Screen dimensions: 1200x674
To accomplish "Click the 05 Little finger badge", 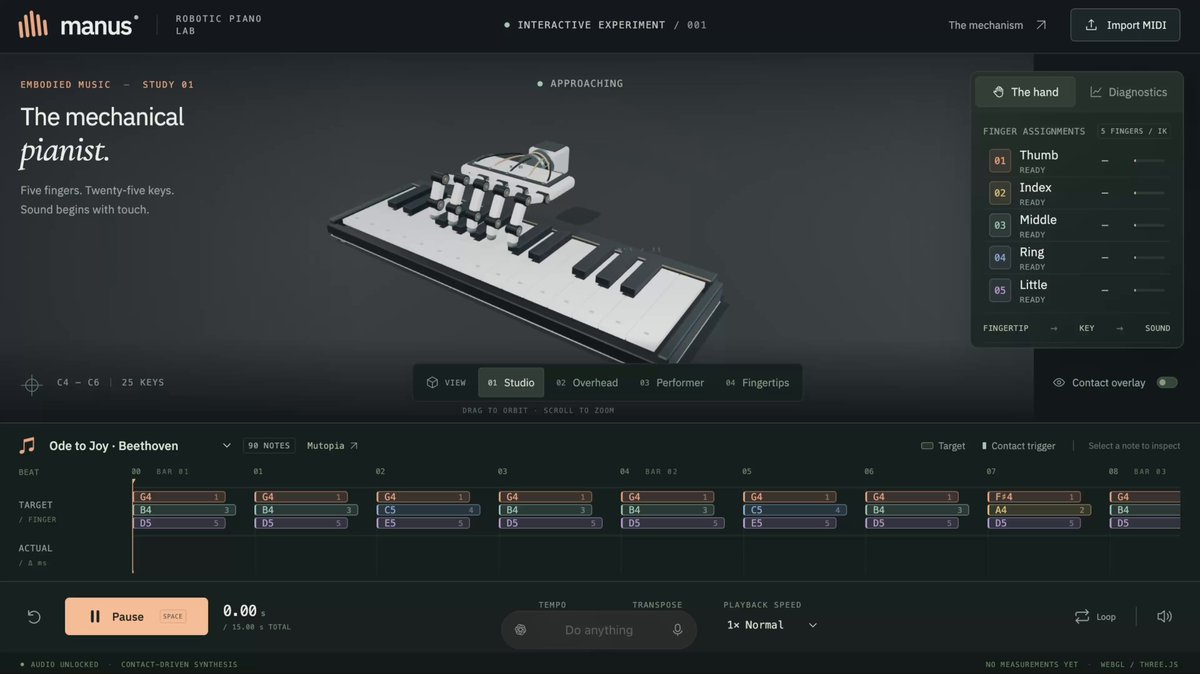I will [1000, 290].
